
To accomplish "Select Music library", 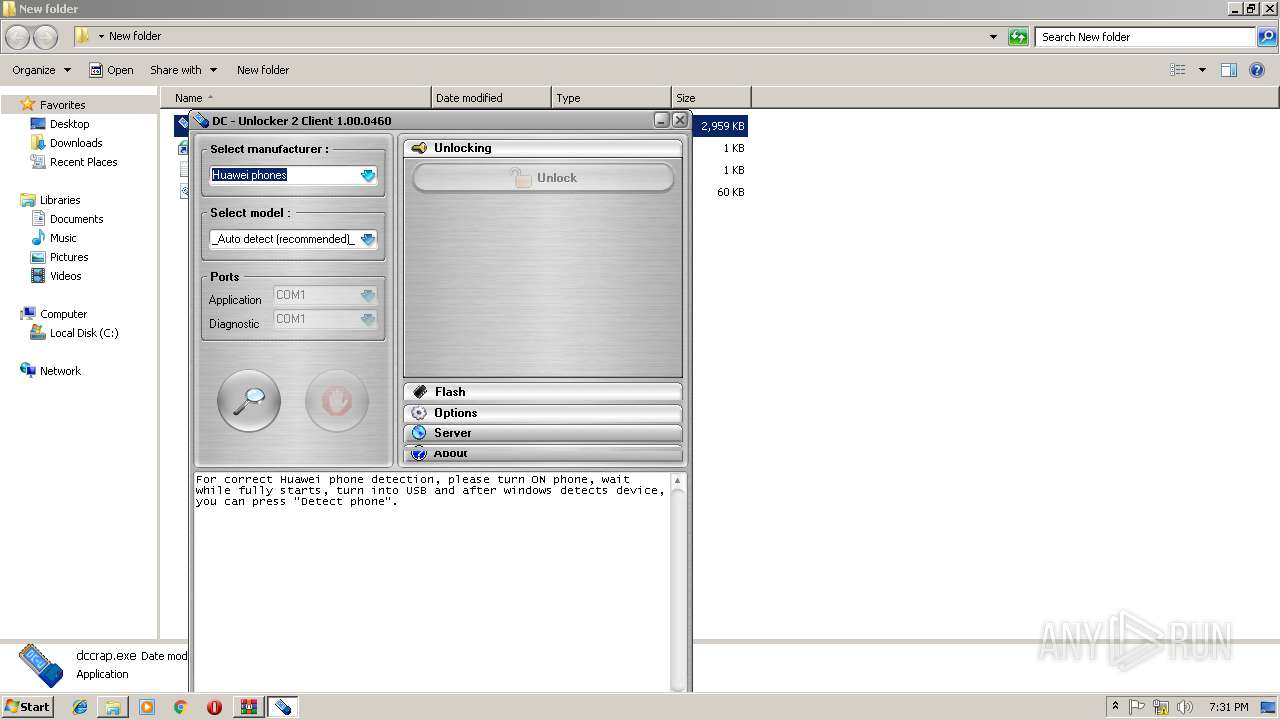I will coord(63,238).
